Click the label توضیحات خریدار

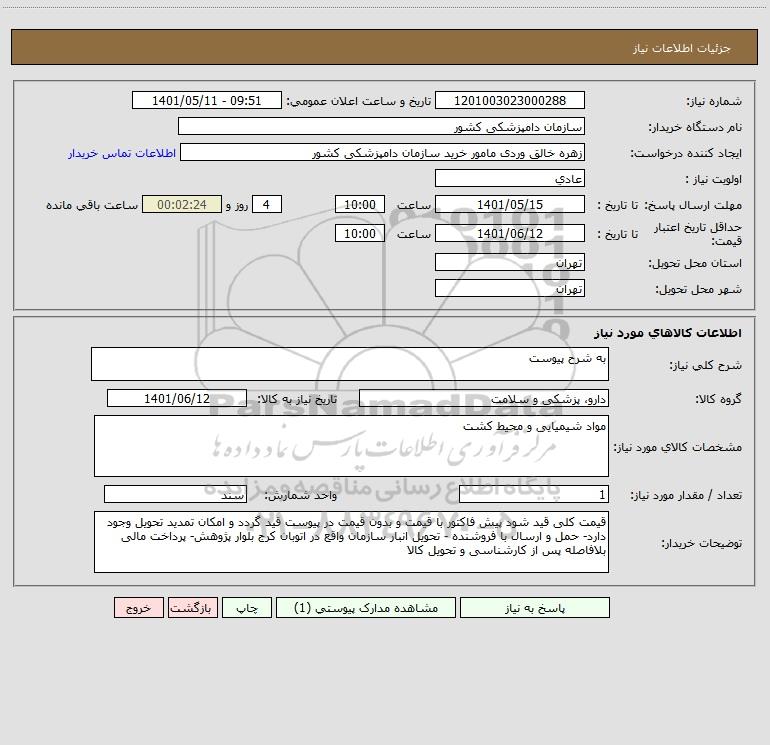702,544
